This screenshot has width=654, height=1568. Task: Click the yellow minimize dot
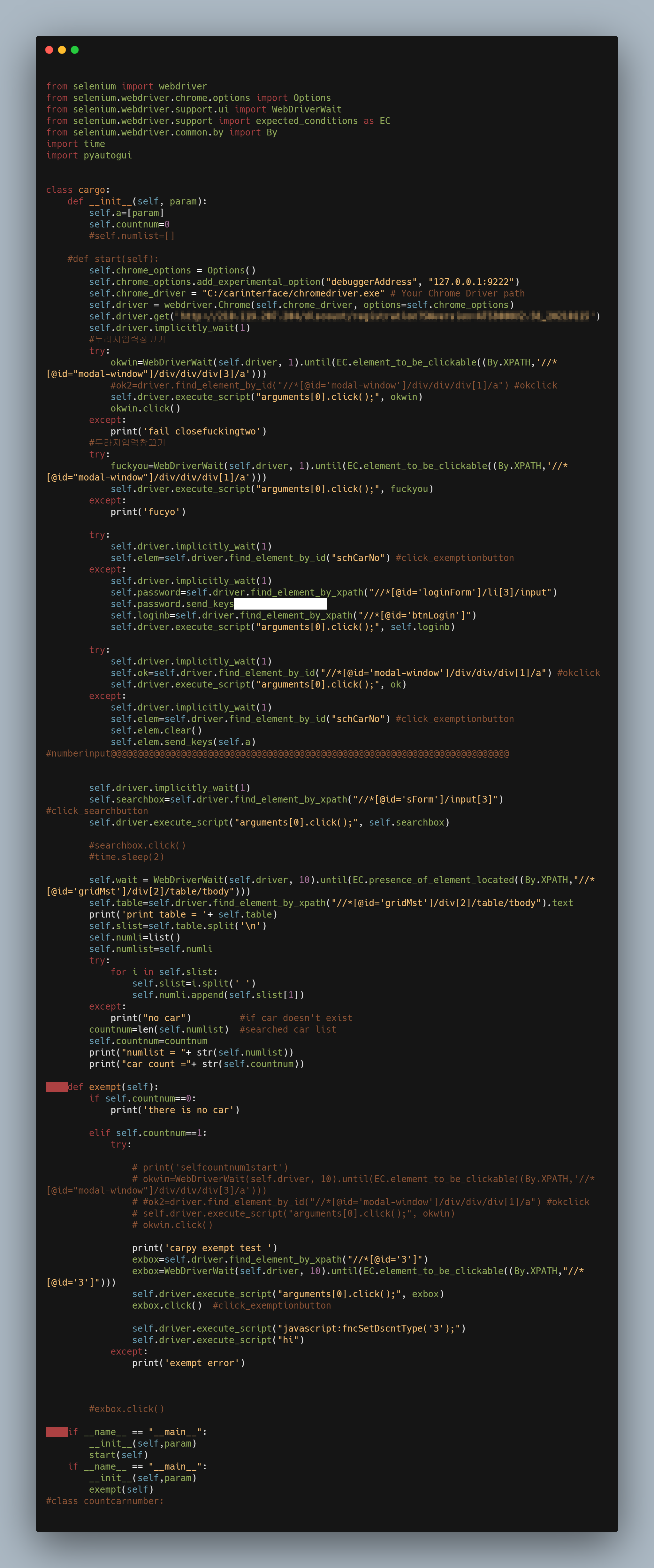pos(62,50)
